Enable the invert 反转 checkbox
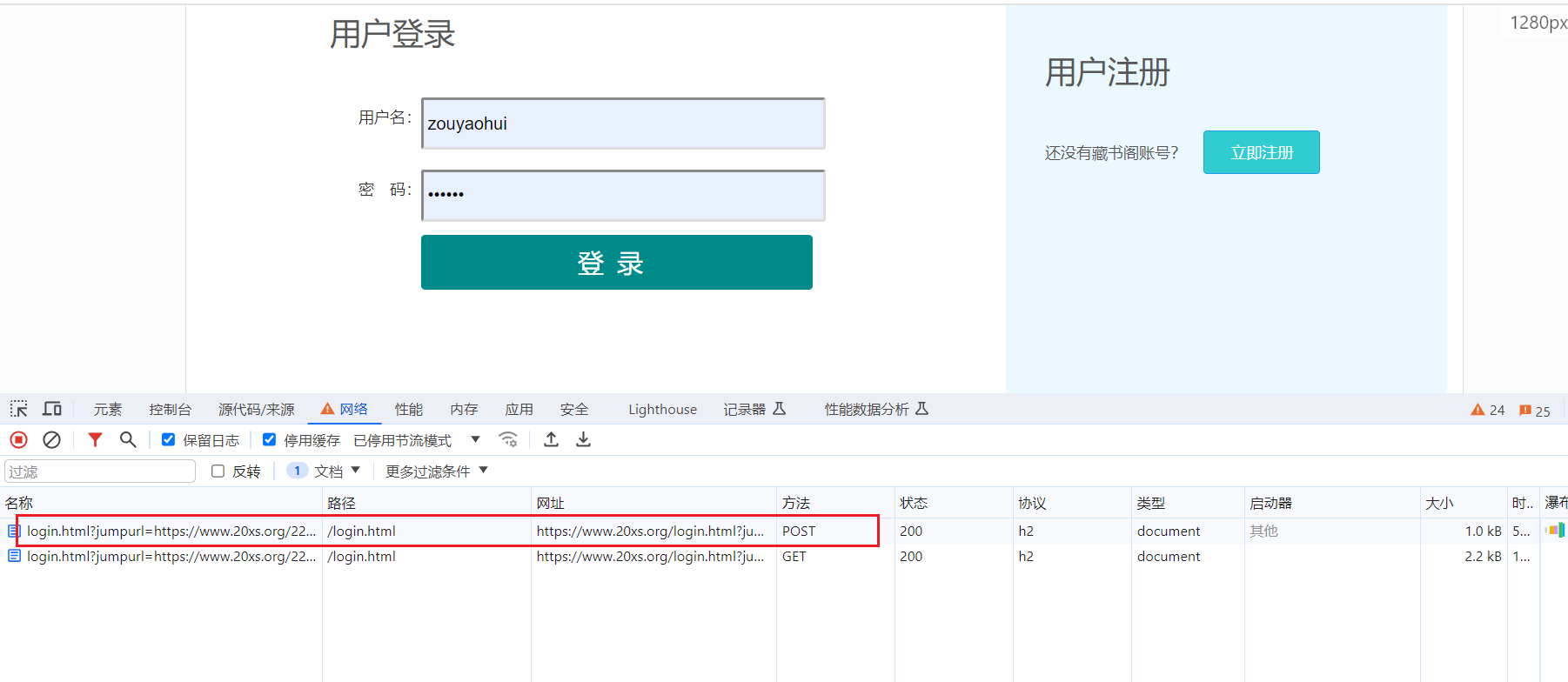1568x682 pixels. pyautogui.click(x=218, y=471)
